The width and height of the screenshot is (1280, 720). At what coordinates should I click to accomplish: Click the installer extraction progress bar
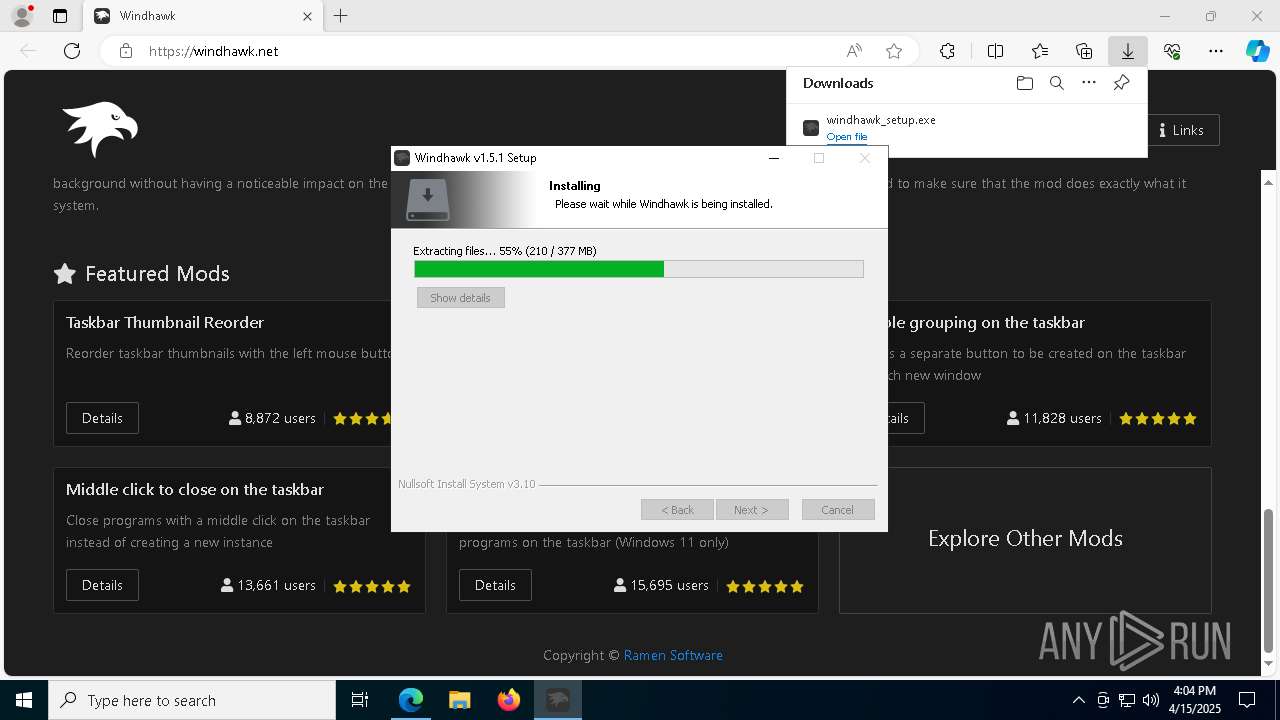point(638,269)
